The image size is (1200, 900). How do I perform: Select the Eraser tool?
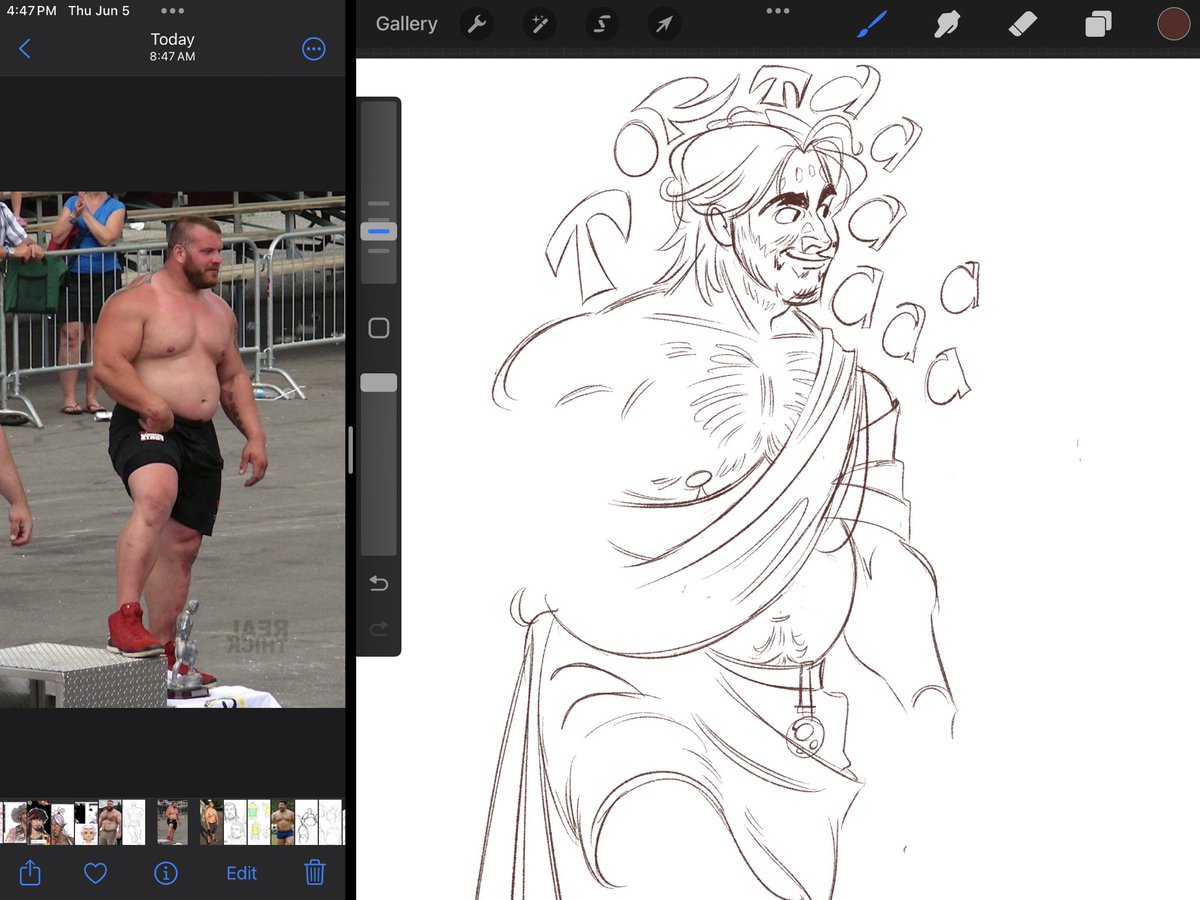pyautogui.click(x=1023, y=24)
